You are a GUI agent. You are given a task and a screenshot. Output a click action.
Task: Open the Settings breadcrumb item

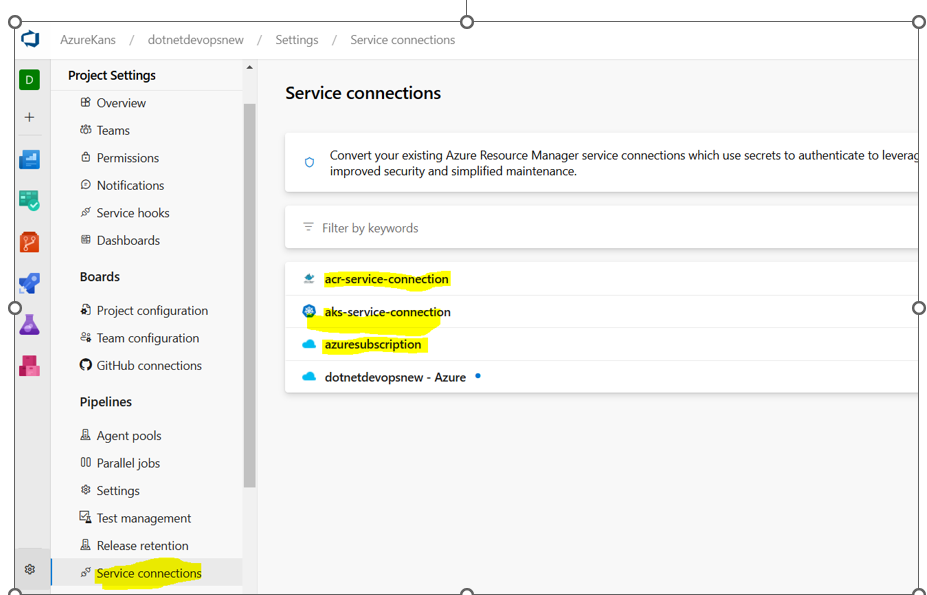pyautogui.click(x=296, y=39)
